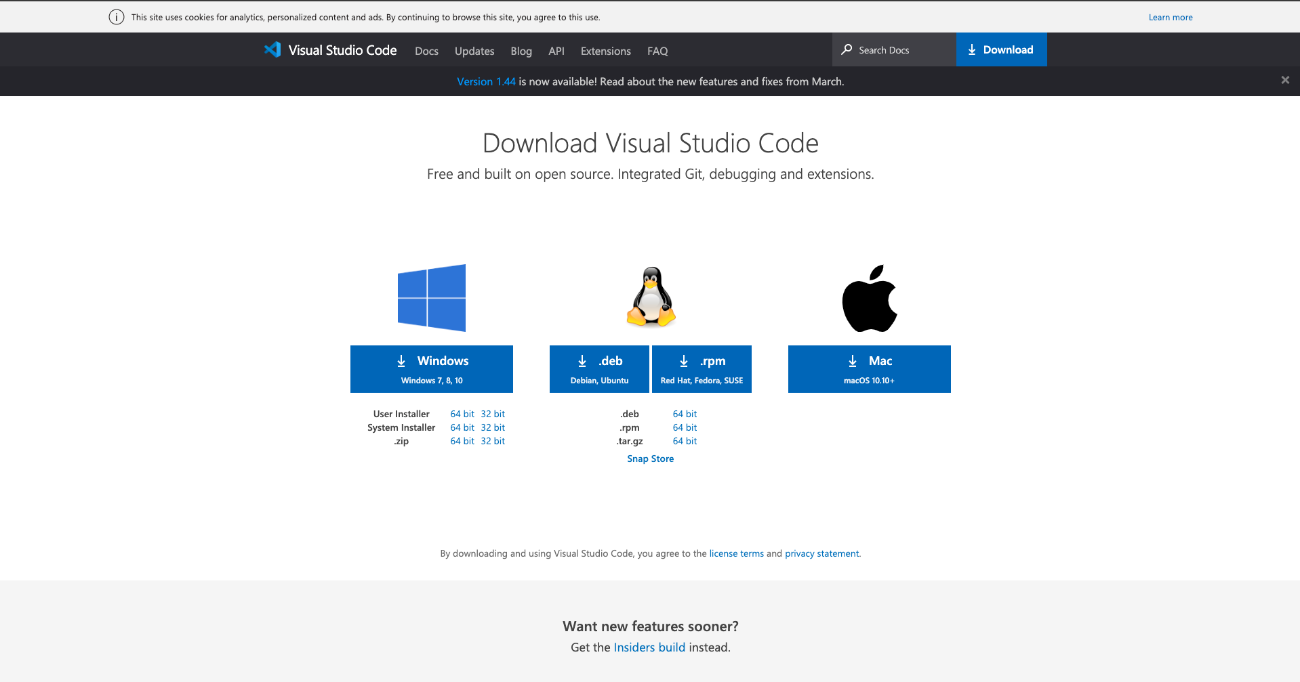Select User Installer 64 bit link
Image resolution: width=1300 pixels, height=682 pixels.
(462, 414)
